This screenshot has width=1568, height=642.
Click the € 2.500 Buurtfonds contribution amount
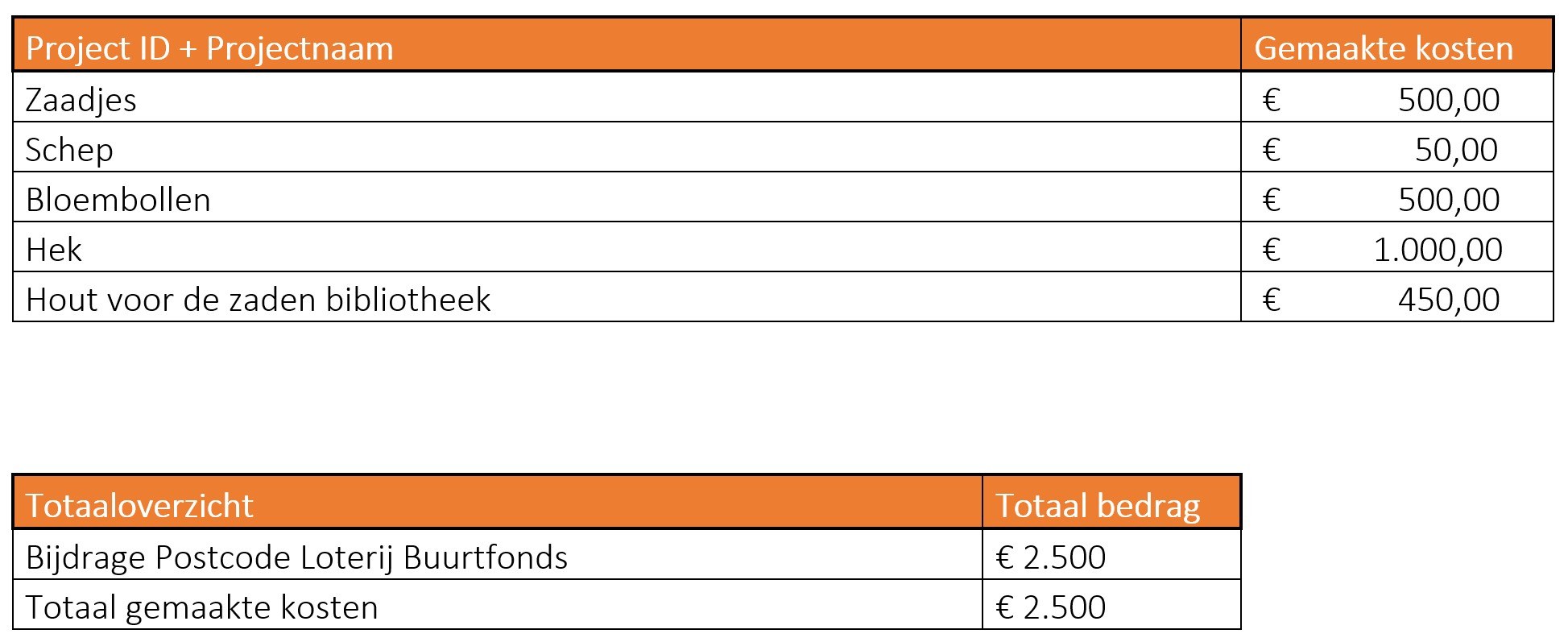tap(1051, 557)
